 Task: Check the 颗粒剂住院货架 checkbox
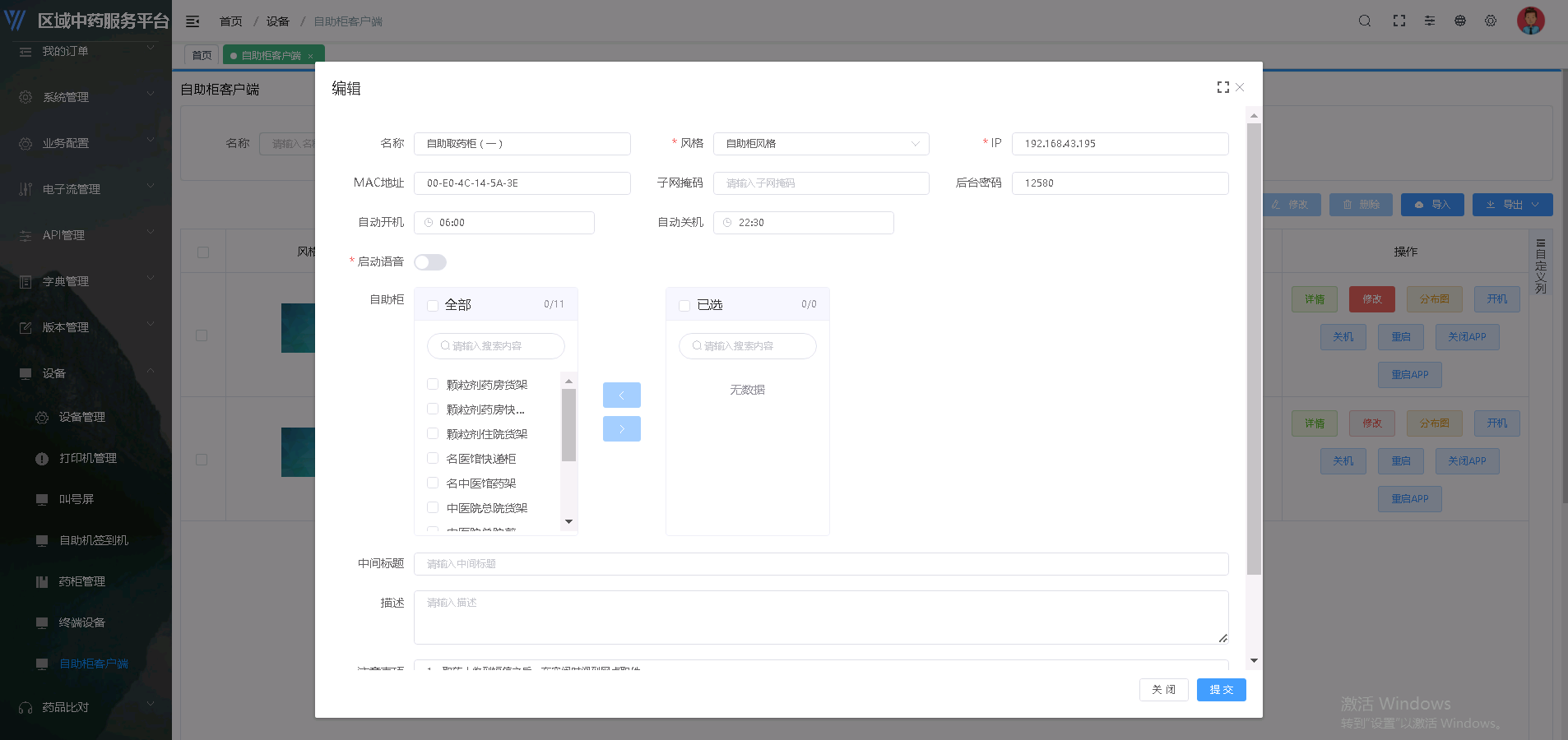433,433
